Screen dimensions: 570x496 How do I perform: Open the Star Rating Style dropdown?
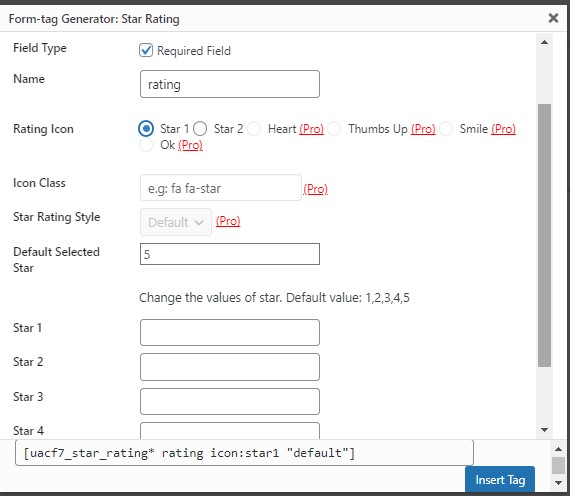click(x=176, y=222)
